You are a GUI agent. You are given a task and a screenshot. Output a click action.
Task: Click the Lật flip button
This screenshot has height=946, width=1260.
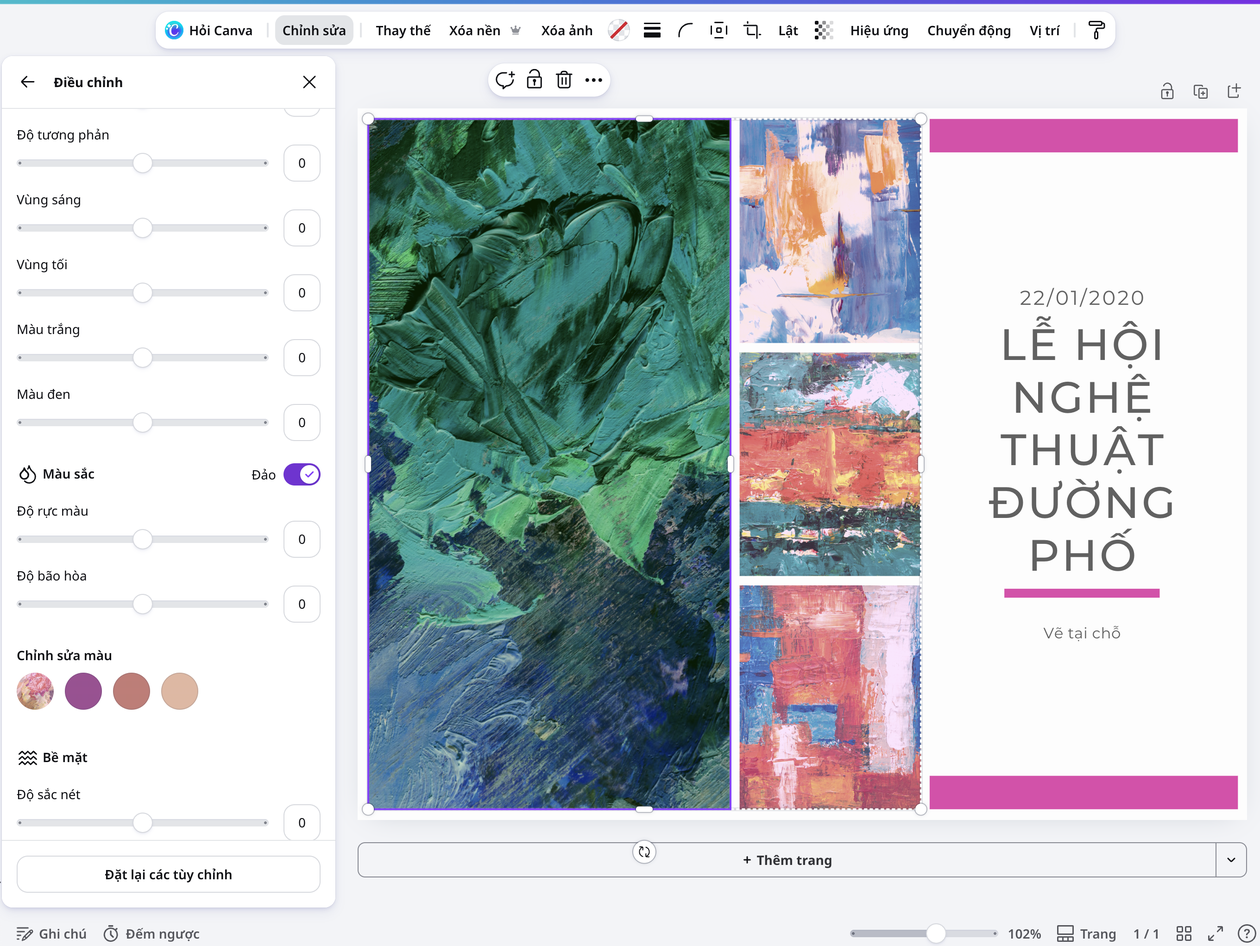point(788,30)
